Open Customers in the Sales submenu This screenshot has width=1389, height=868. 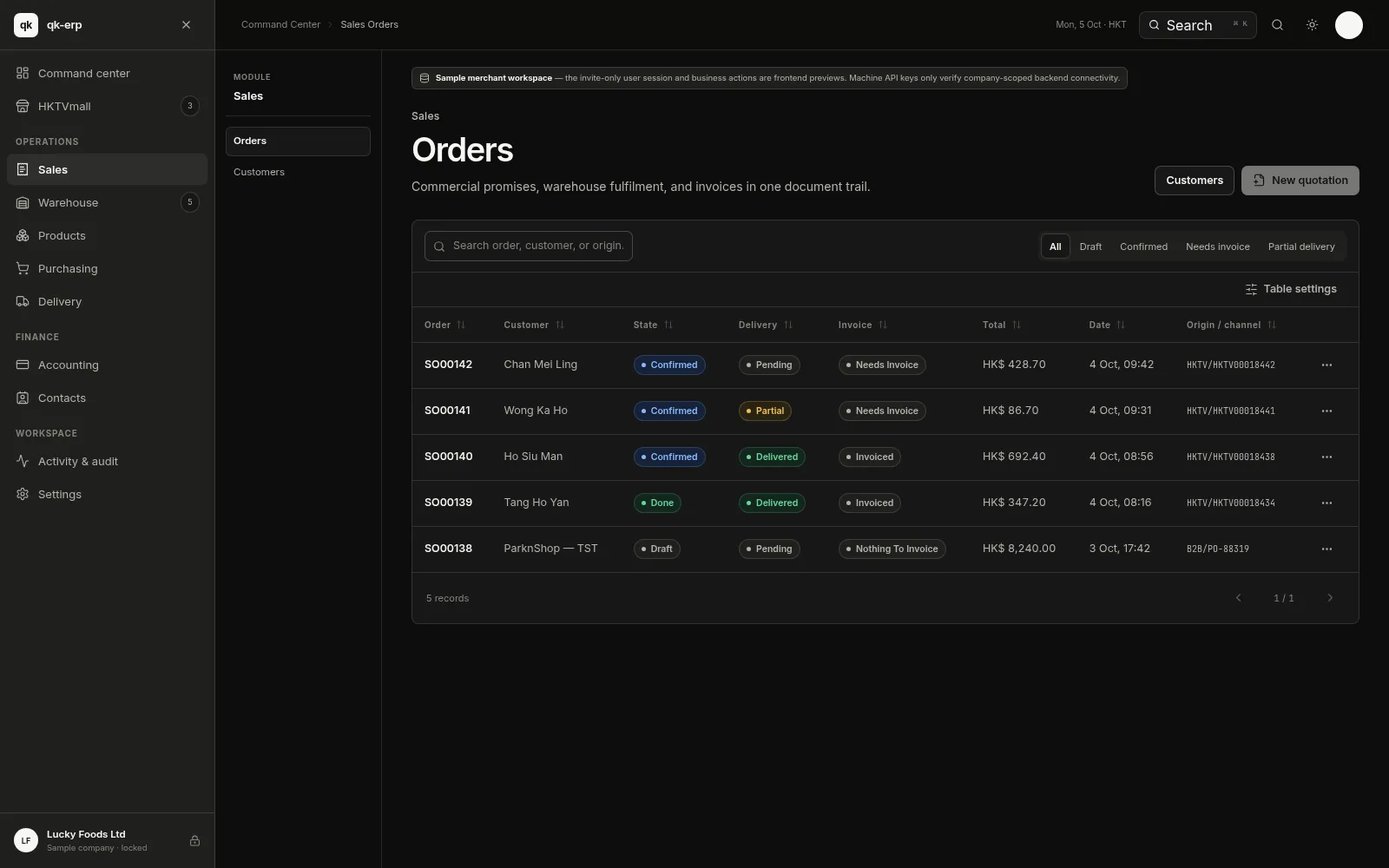298,172
